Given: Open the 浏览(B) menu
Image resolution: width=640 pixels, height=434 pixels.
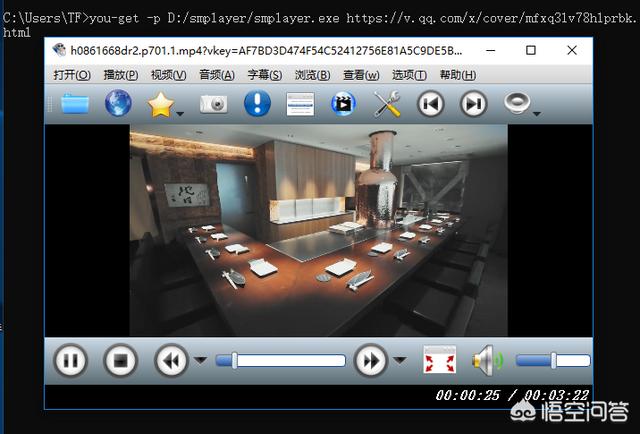Looking at the screenshot, I should click(x=312, y=75).
